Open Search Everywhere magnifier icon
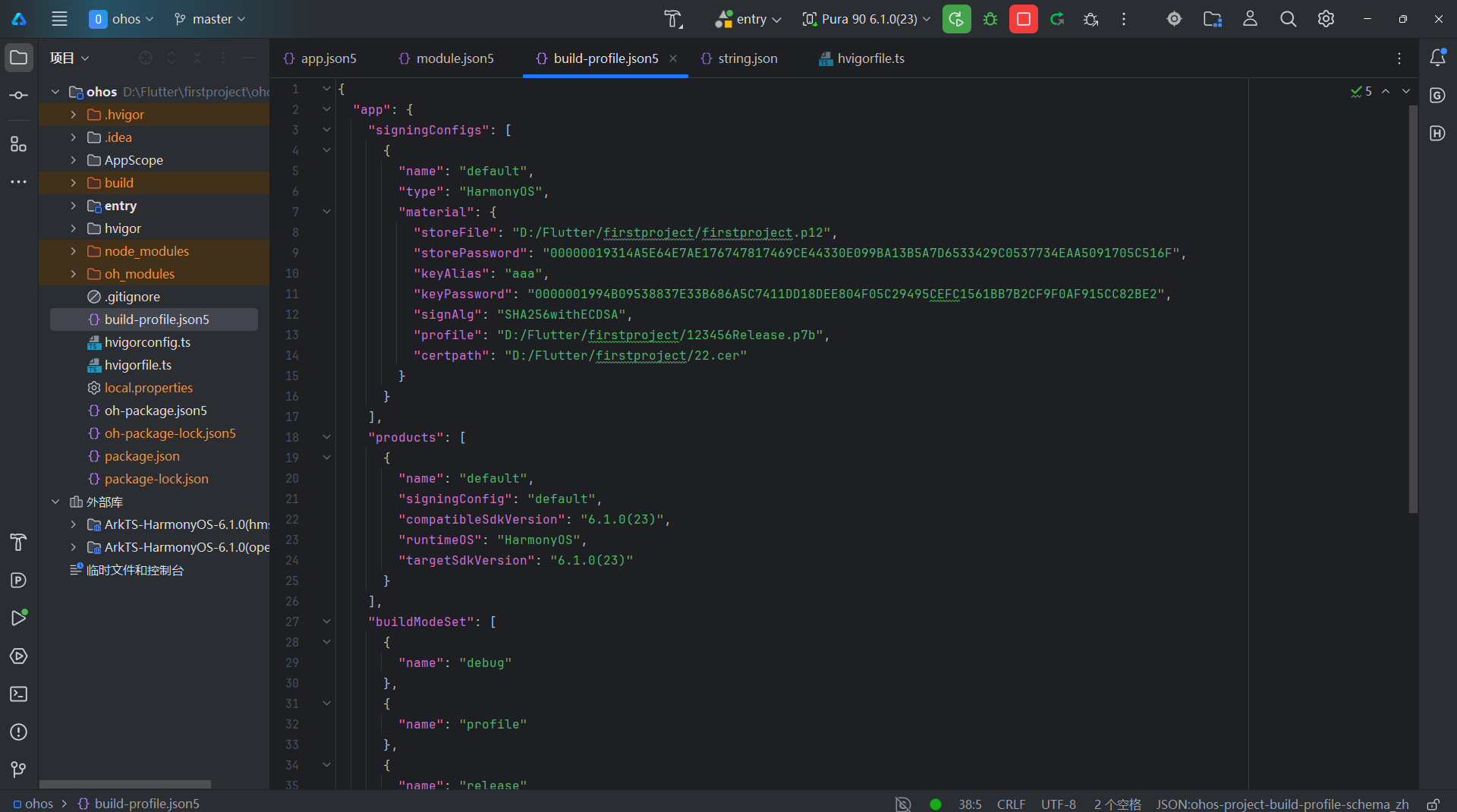The height and width of the screenshot is (812, 1457). (x=1288, y=19)
